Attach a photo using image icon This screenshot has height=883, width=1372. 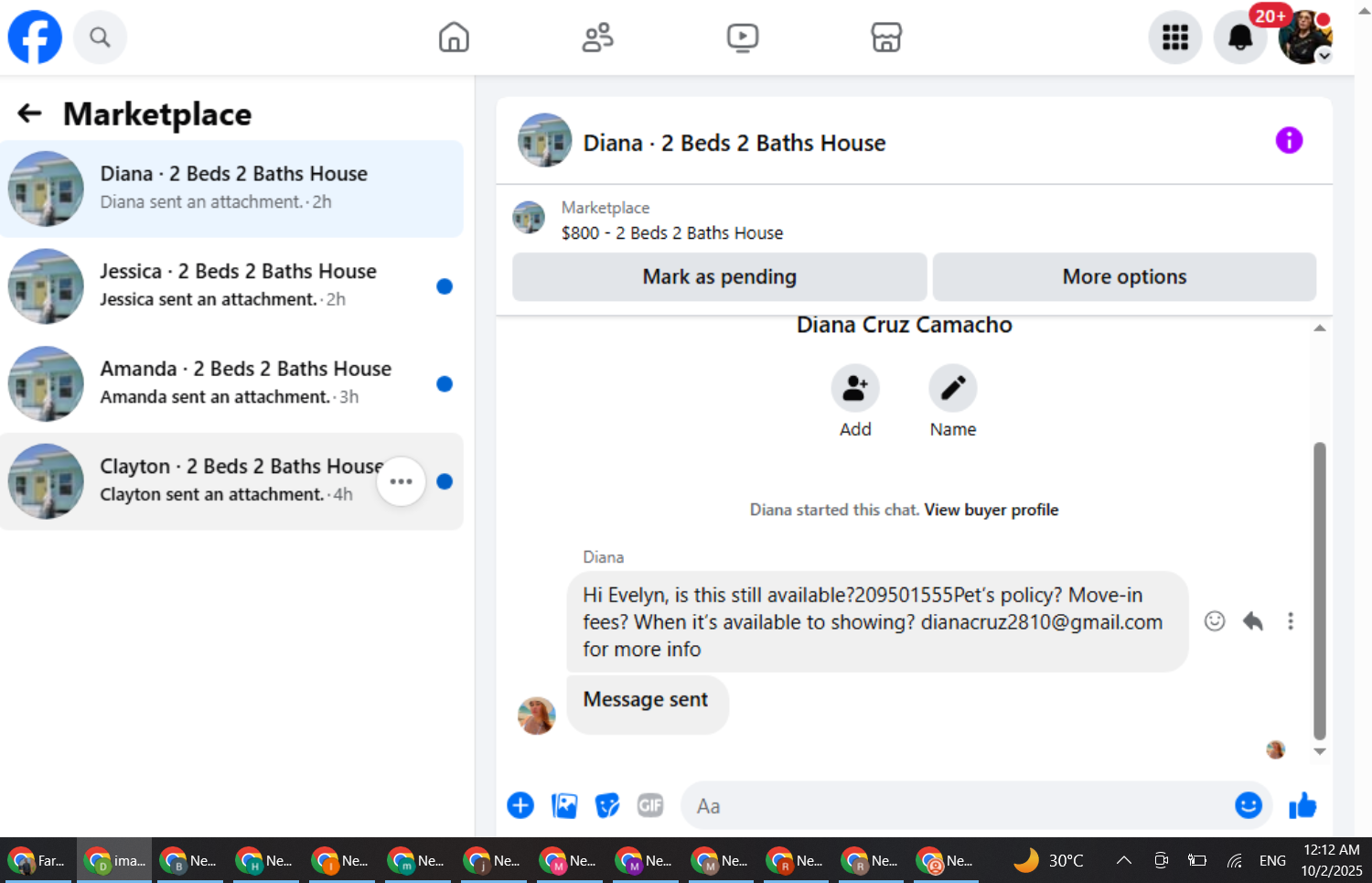564,805
